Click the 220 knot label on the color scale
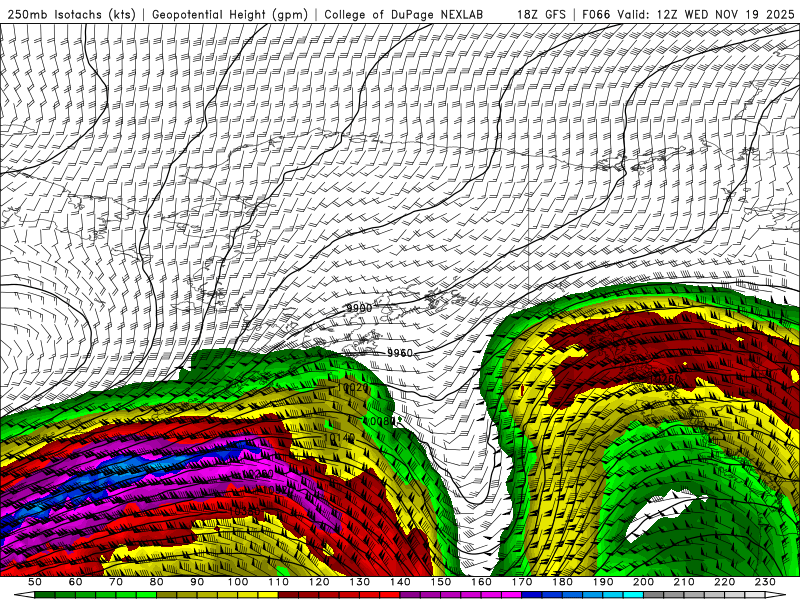Image resolution: width=800 pixels, height=600 pixels. tap(724, 582)
